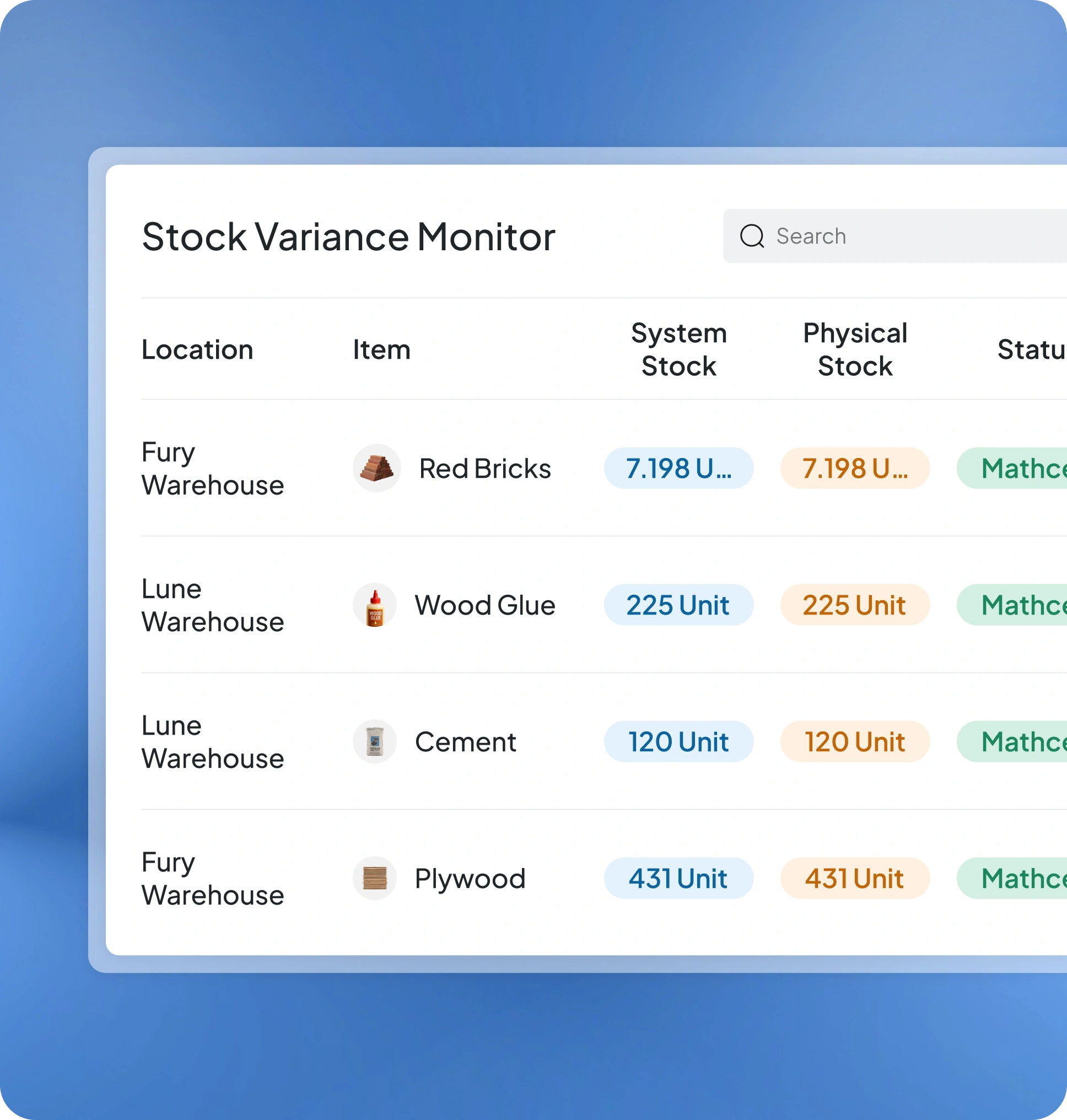Click orange 431 Unit physical stock badge
The image size is (1067, 1120).
click(855, 878)
